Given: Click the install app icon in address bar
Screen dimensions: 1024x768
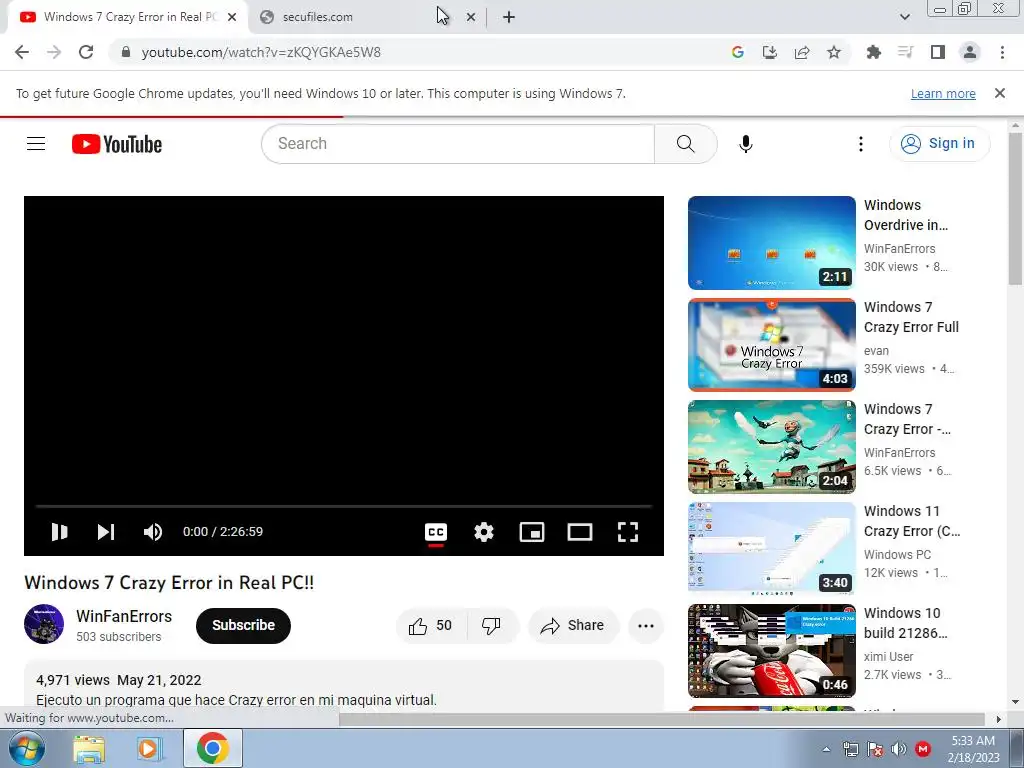Looking at the screenshot, I should point(770,52).
